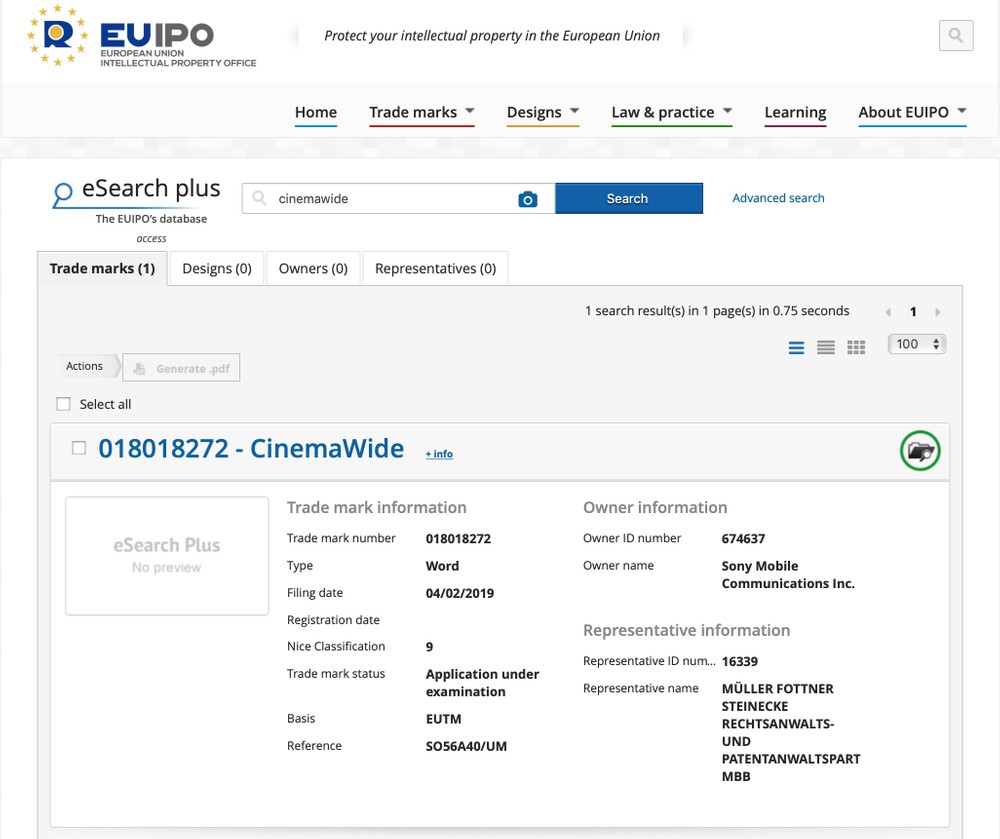Check the 018018272 CinemaWide result checkbox
Viewport: 1000px width, 839px height.
pos(78,448)
